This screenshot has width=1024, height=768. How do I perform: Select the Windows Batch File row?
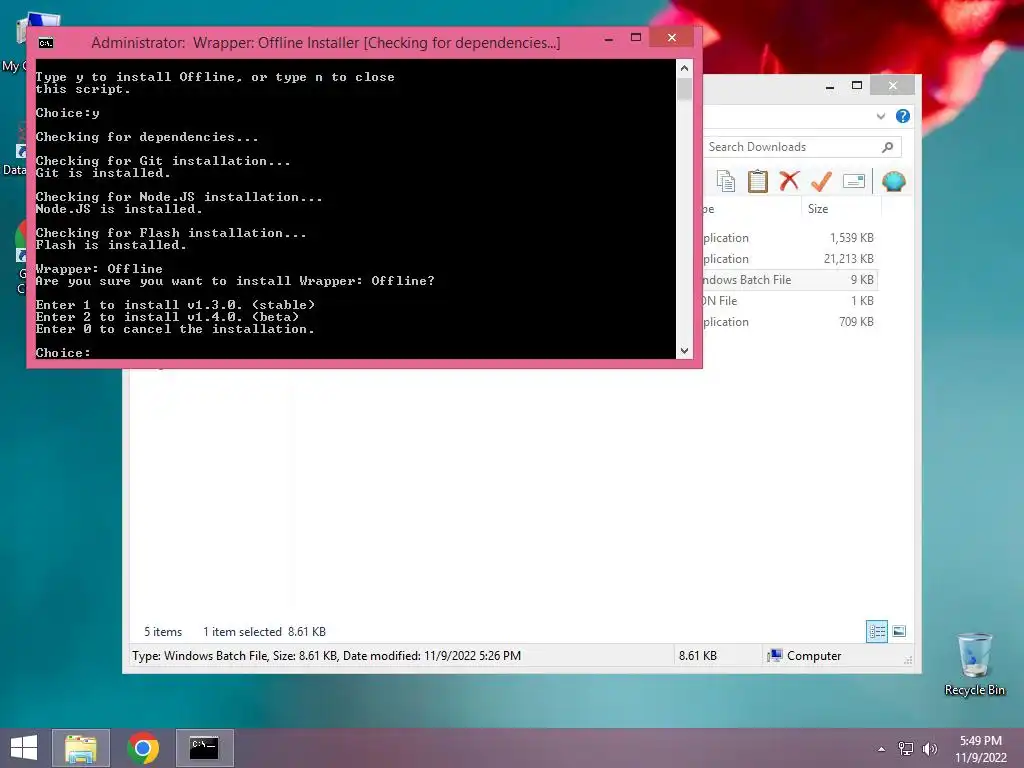click(x=789, y=280)
